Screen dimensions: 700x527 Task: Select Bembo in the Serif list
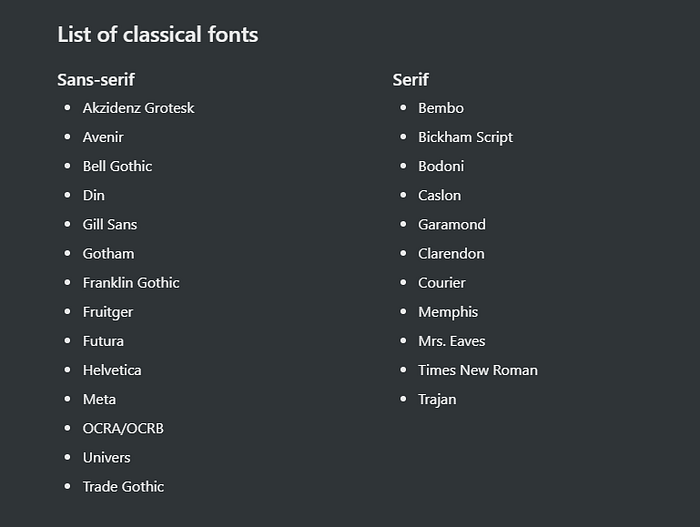(x=441, y=108)
